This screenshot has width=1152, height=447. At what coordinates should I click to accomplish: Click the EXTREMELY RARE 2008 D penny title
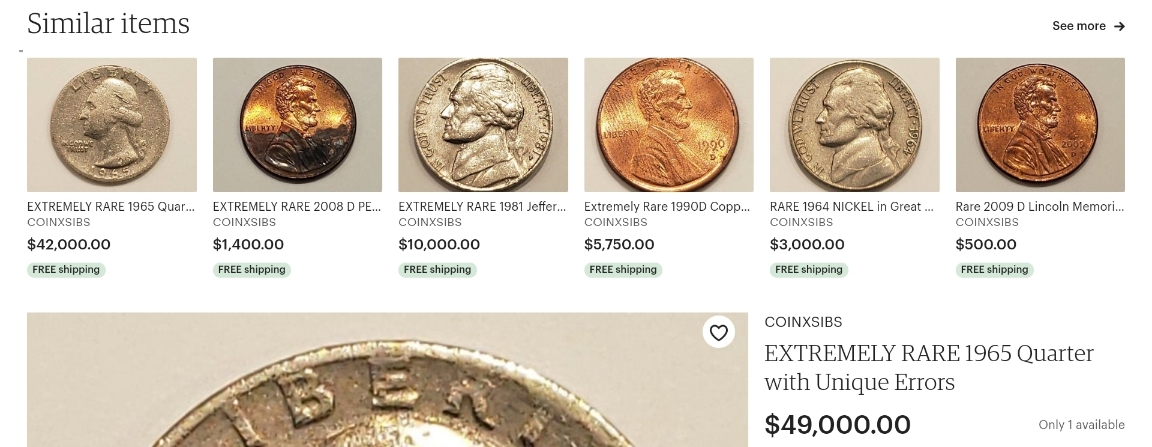click(297, 207)
